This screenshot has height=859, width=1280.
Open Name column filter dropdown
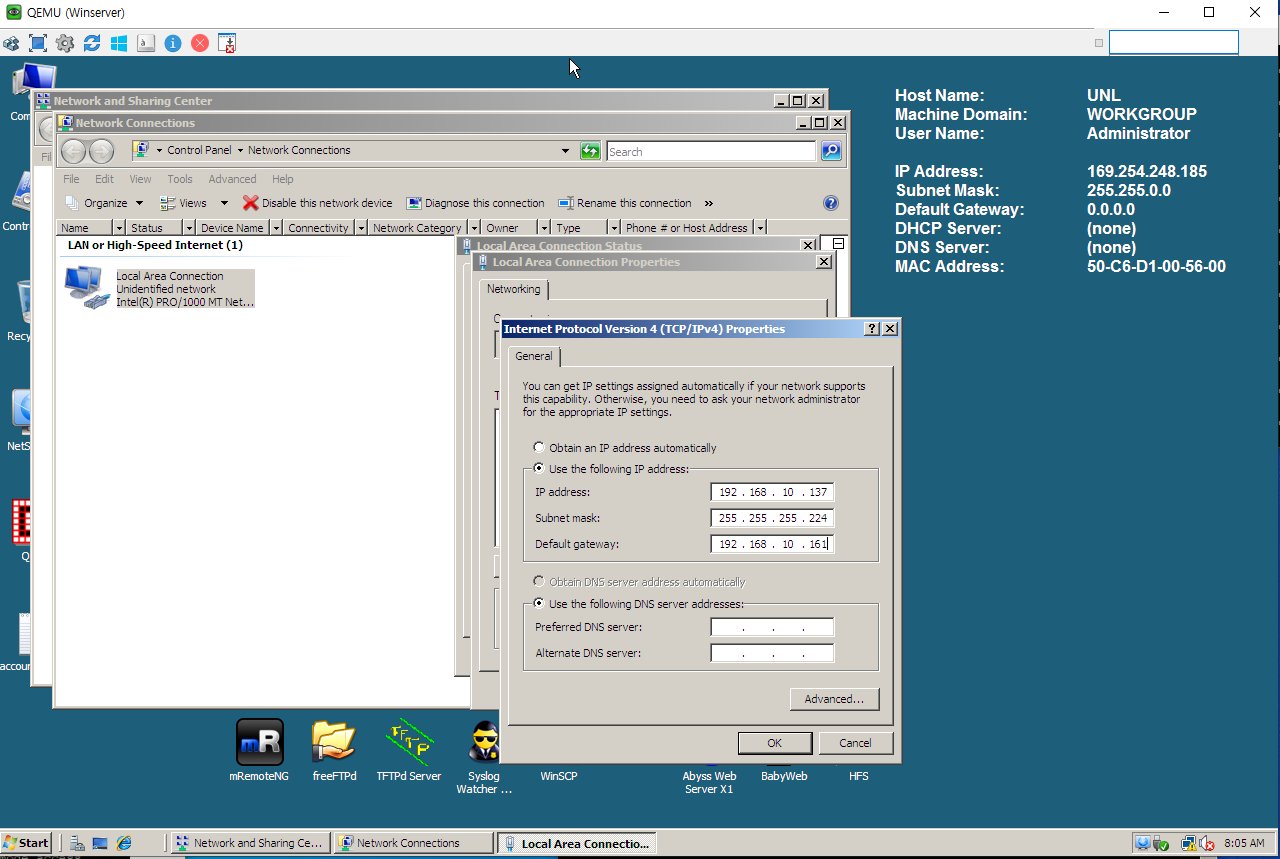click(x=120, y=228)
